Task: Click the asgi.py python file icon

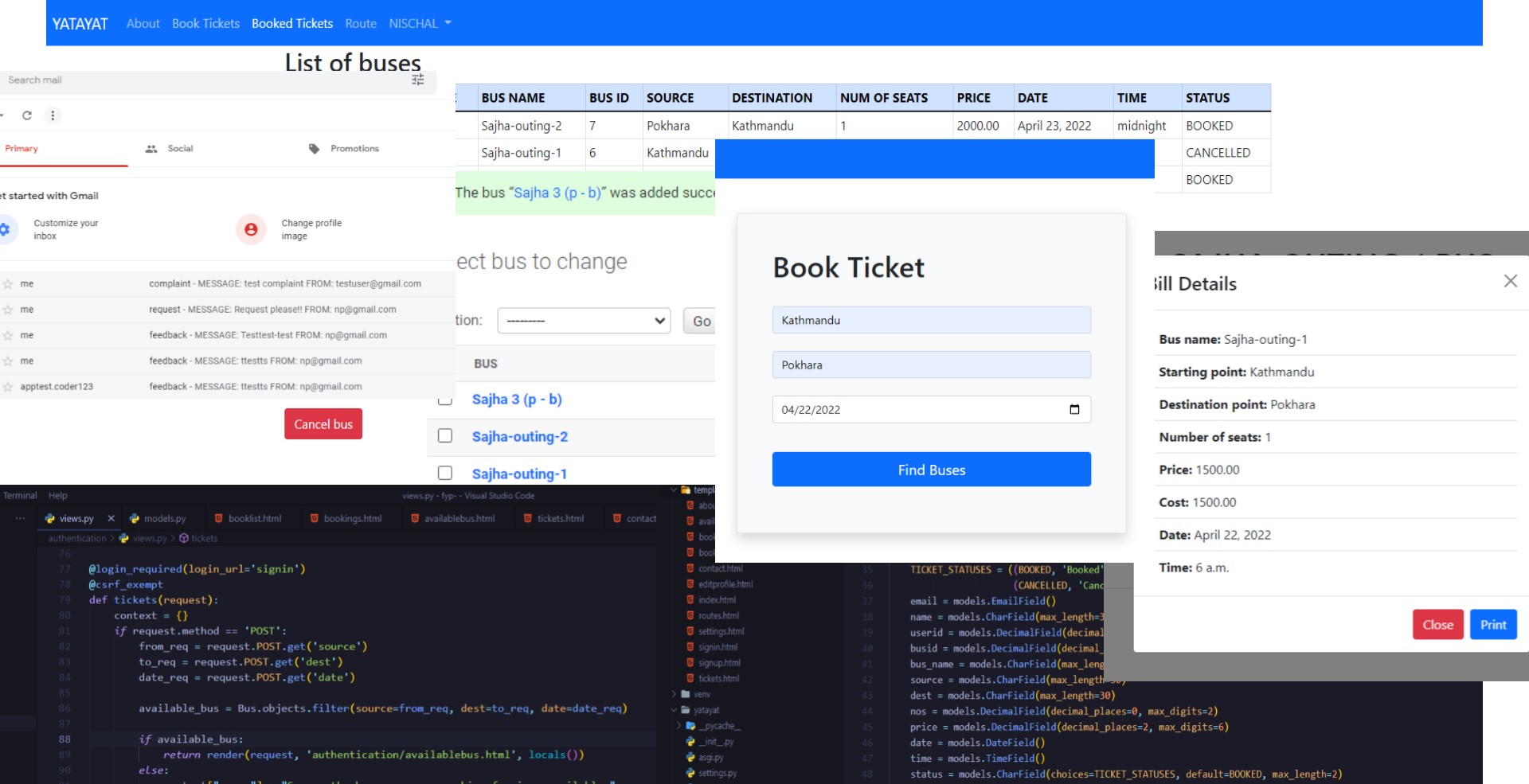Action: point(690,757)
